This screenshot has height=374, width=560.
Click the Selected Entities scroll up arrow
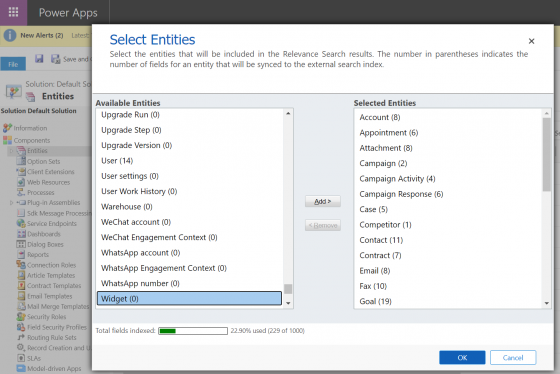(546, 114)
